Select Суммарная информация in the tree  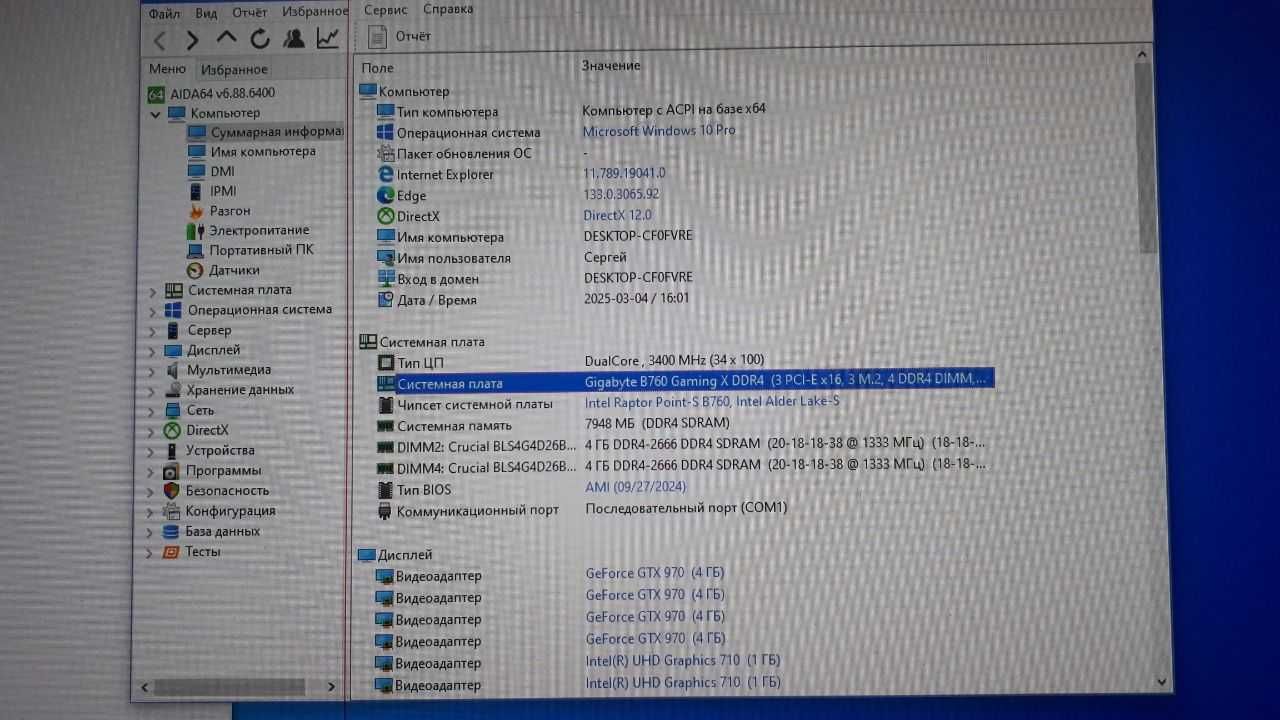(265, 132)
